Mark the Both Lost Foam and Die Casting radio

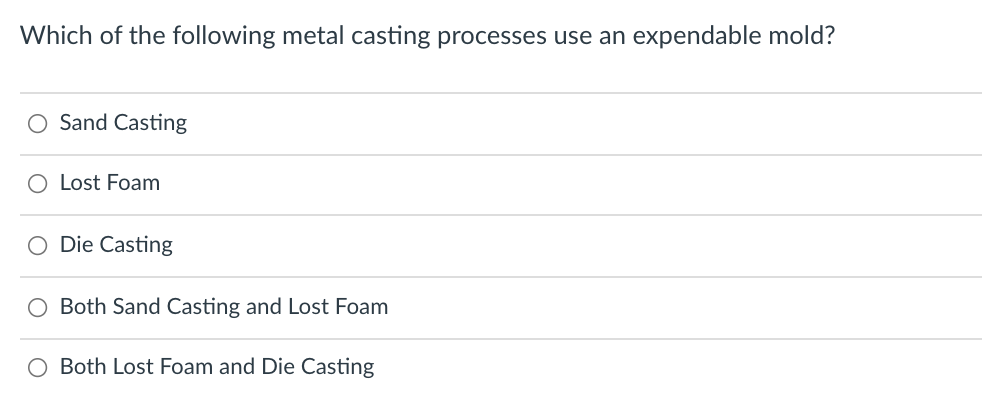coord(36,368)
